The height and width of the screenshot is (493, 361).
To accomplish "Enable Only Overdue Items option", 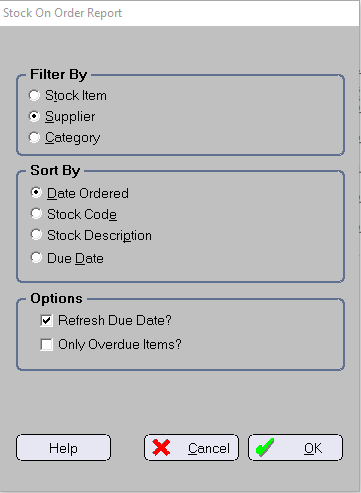I will pyautogui.click(x=46, y=344).
